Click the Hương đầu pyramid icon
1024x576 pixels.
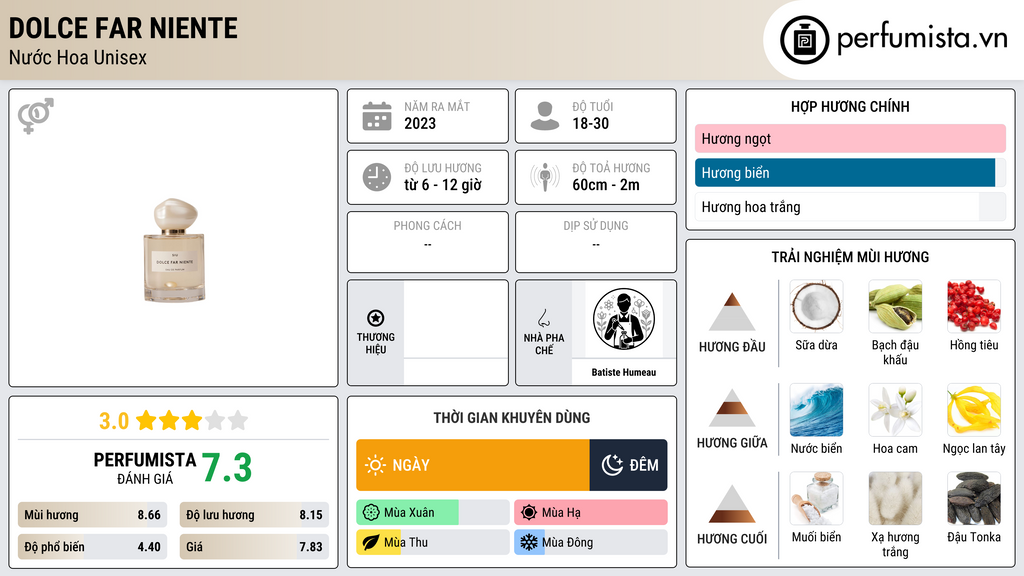click(732, 312)
